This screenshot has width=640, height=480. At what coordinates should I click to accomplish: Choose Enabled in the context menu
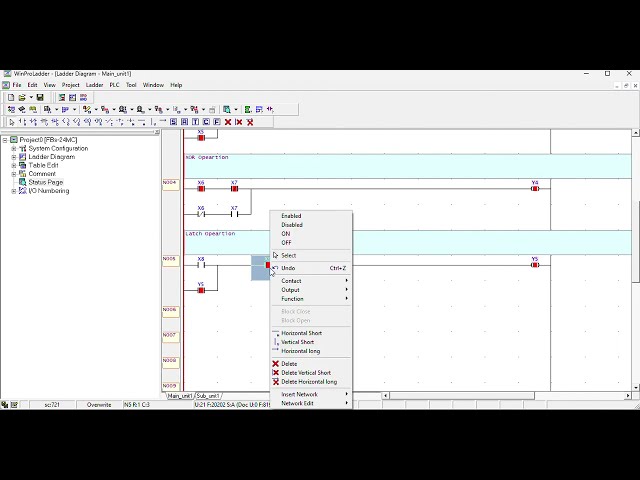(x=311, y=216)
